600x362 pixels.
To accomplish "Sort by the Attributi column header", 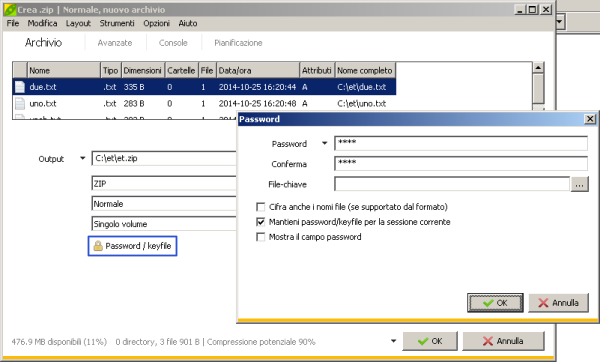I will pyautogui.click(x=317, y=70).
